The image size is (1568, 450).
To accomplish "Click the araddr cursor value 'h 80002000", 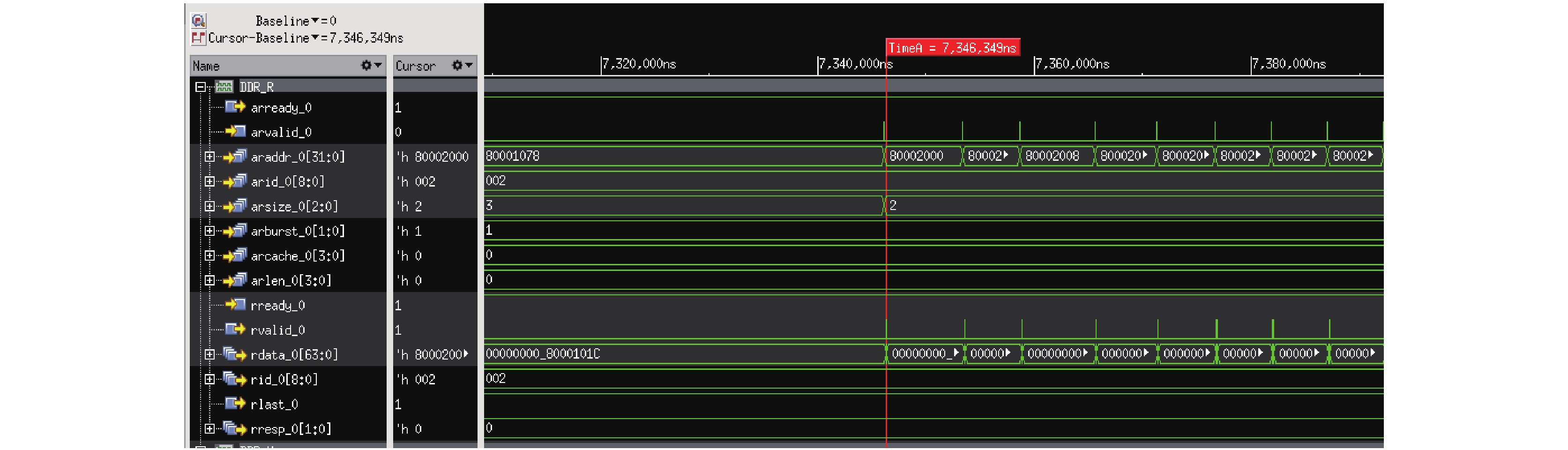I will pos(433,157).
